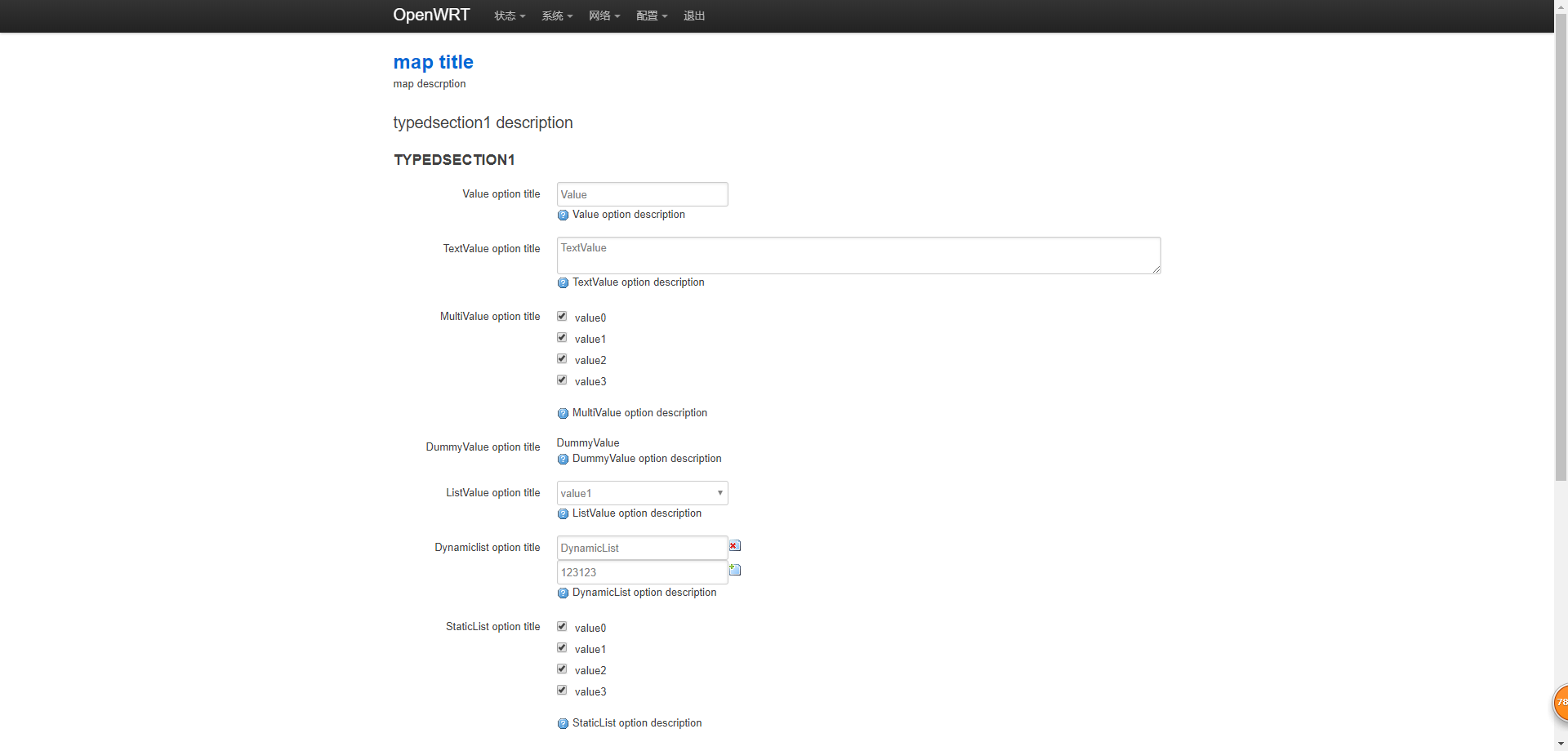Open the 状态 menu
This screenshot has width=1568, height=751.
click(x=510, y=16)
